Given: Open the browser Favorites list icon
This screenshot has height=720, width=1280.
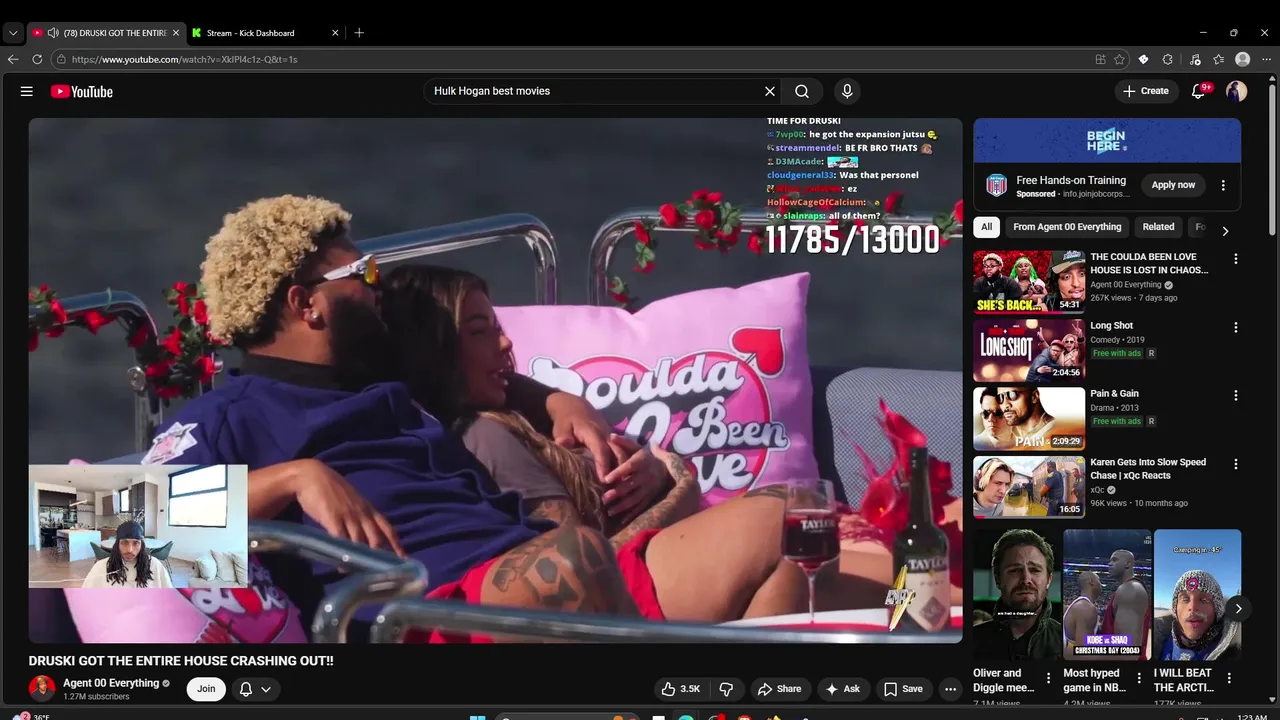Looking at the screenshot, I should click(1219, 59).
